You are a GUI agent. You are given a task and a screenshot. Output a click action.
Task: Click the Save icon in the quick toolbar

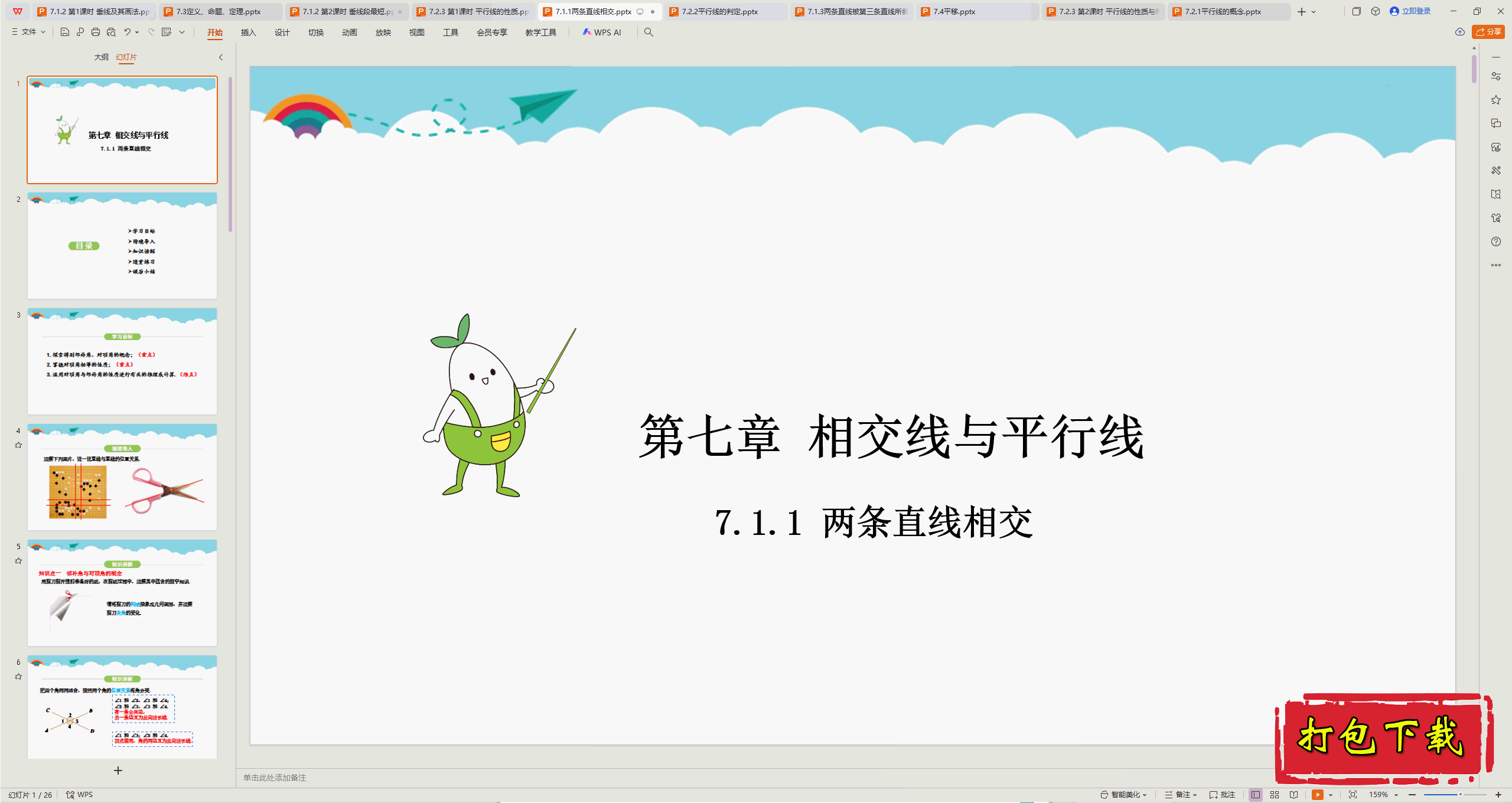[x=65, y=32]
